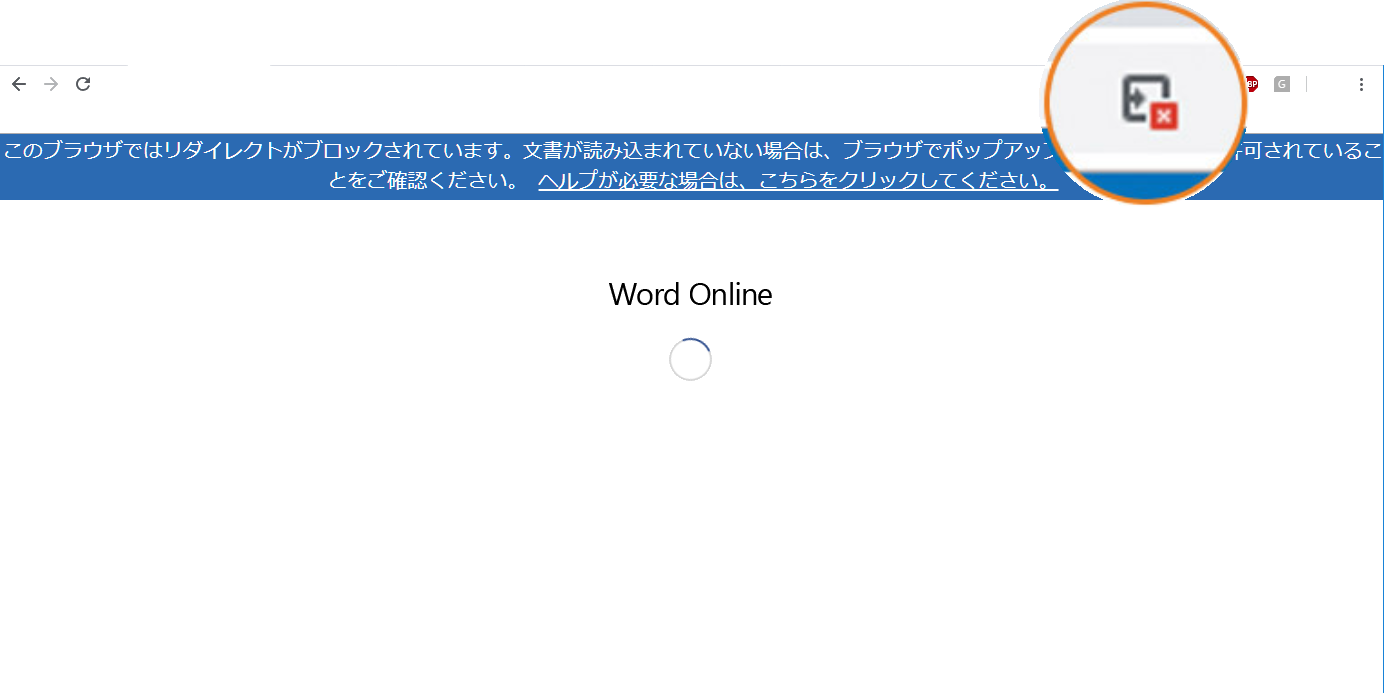Viewport: 1384px width, 693px height.
Task: Open the red Adblock Plus extension icon
Action: point(1251,84)
